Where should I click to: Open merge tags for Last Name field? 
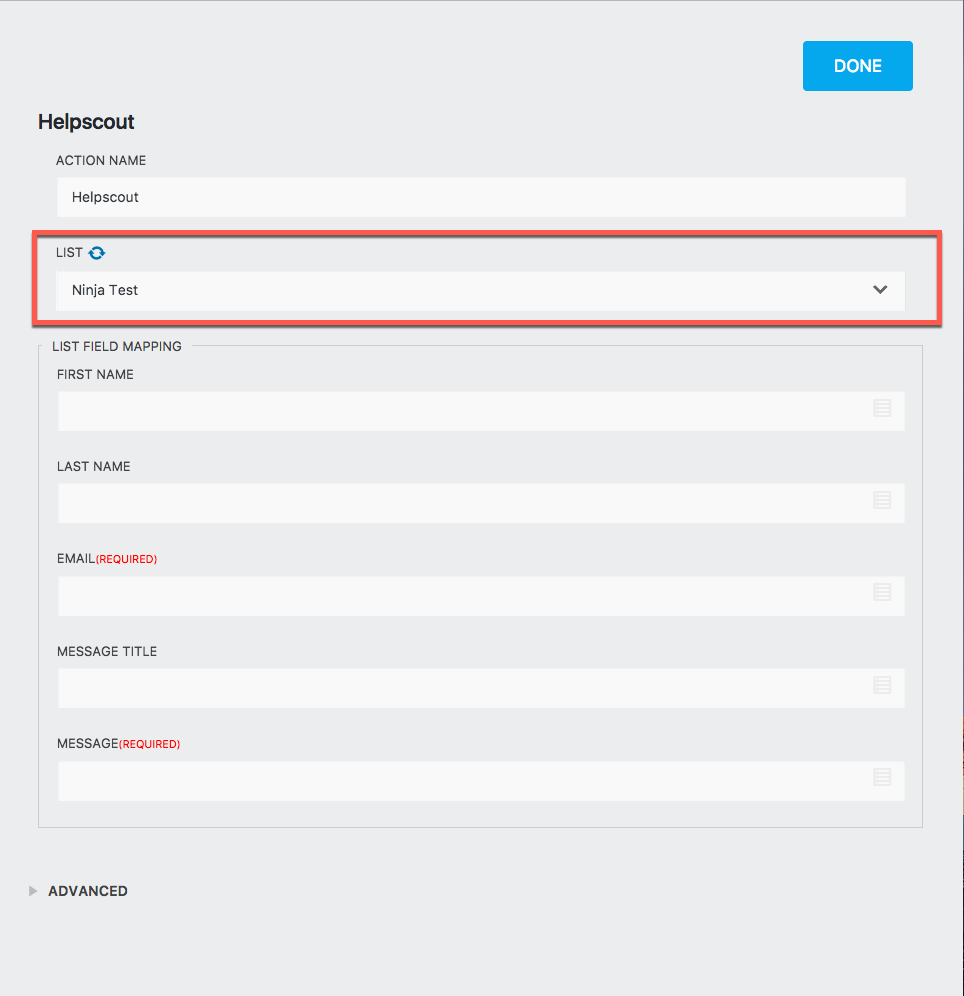pyautogui.click(x=882, y=501)
